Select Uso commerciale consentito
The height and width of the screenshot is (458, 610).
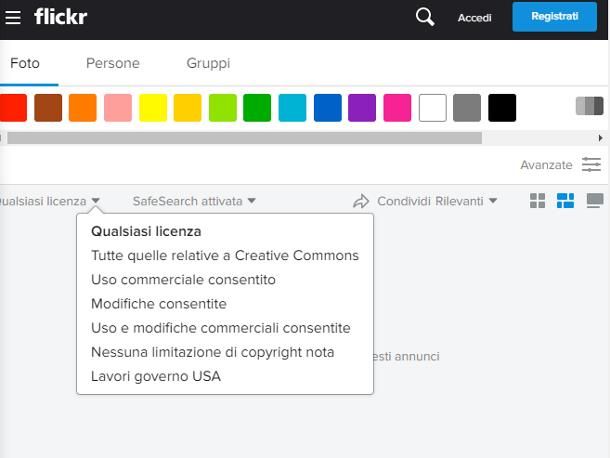click(x=183, y=279)
